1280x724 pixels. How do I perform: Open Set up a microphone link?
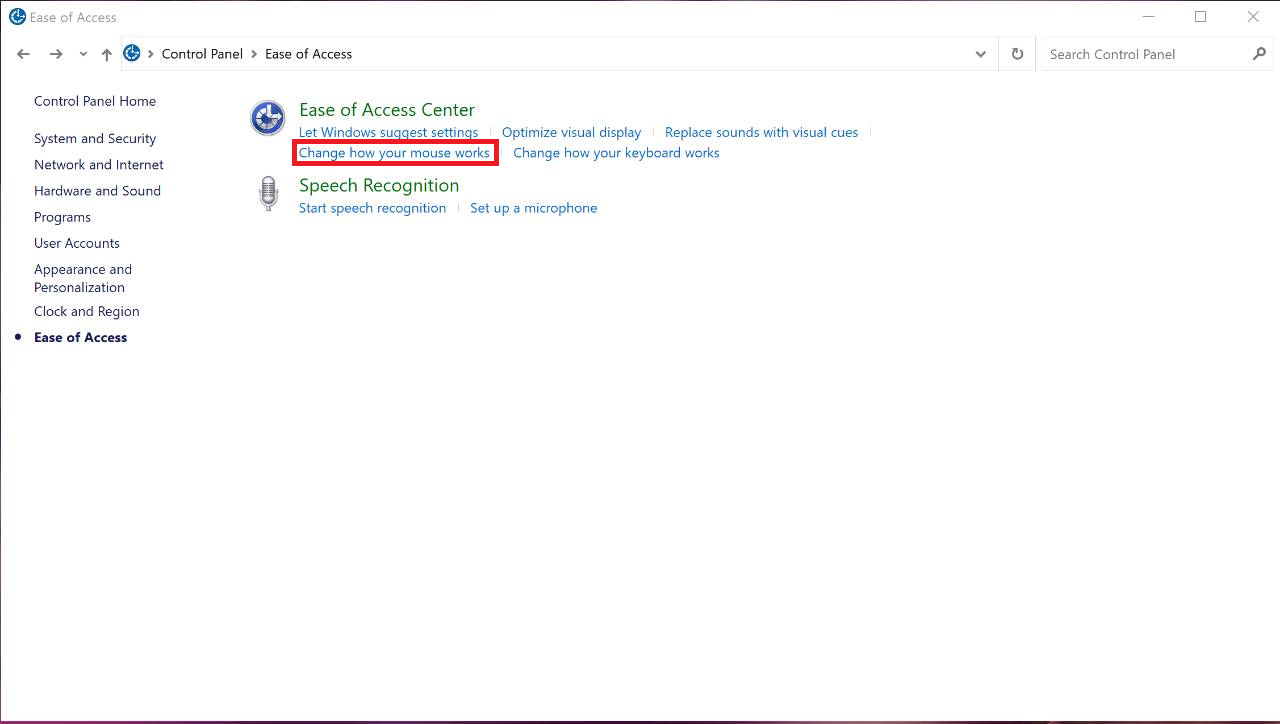tap(533, 208)
